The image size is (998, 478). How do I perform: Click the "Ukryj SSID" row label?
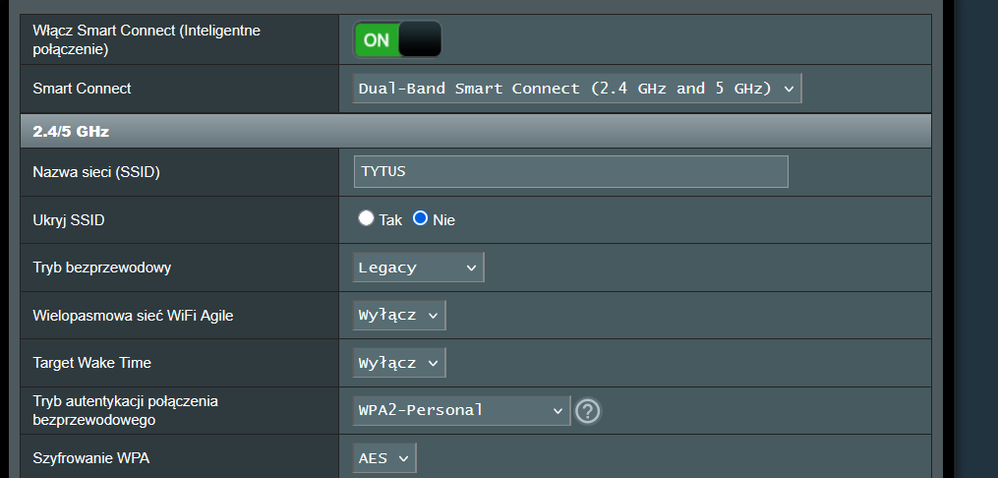tap(68, 220)
